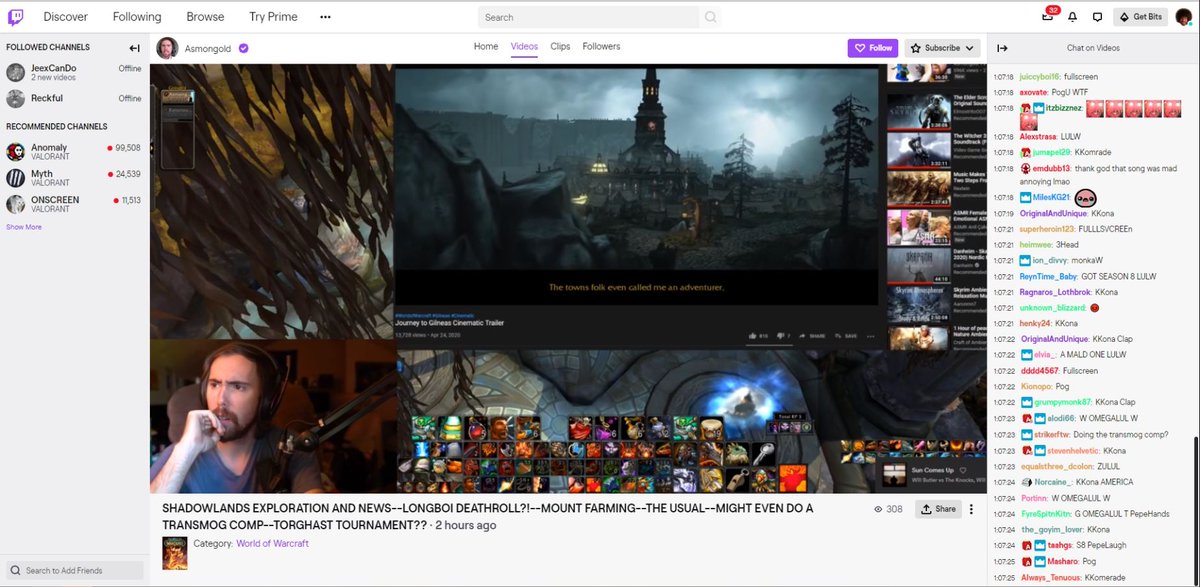
Task: Click username juiccyboi16 in chat
Action: (x=1040, y=76)
